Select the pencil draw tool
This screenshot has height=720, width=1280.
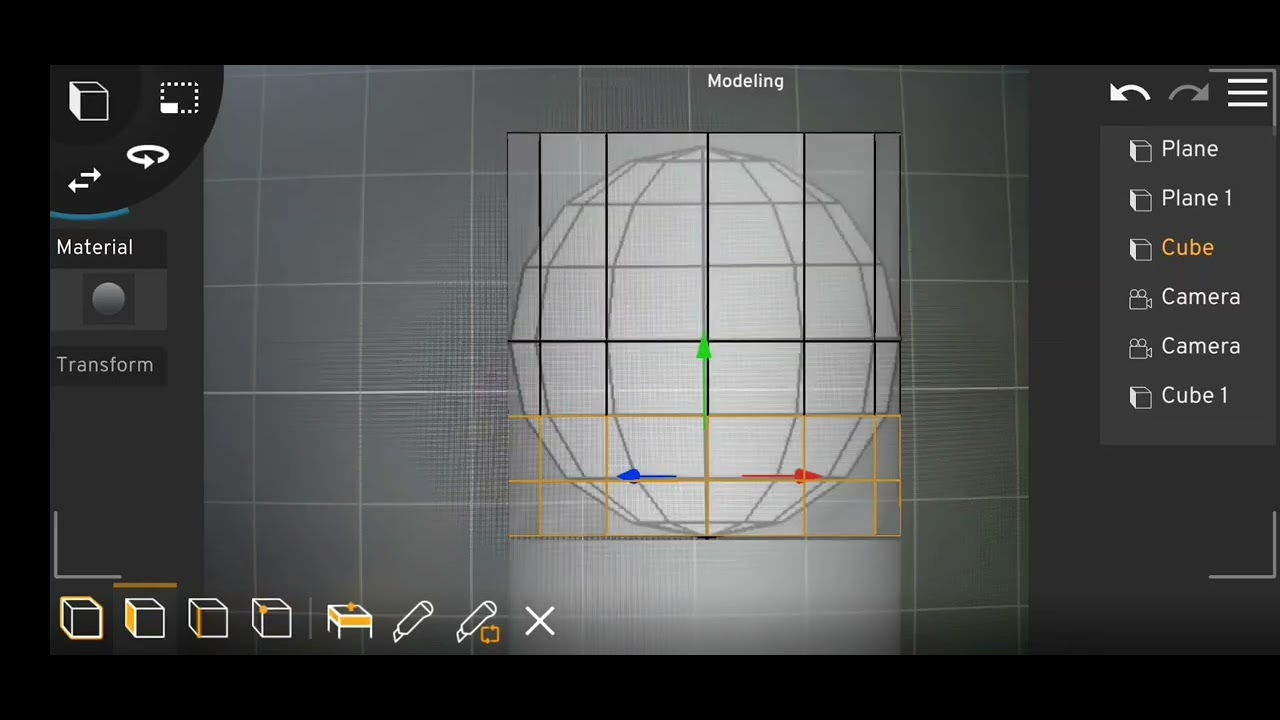(413, 621)
